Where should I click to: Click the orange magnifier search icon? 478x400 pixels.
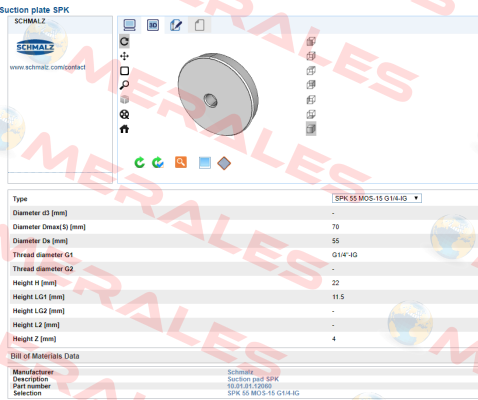pos(181,162)
